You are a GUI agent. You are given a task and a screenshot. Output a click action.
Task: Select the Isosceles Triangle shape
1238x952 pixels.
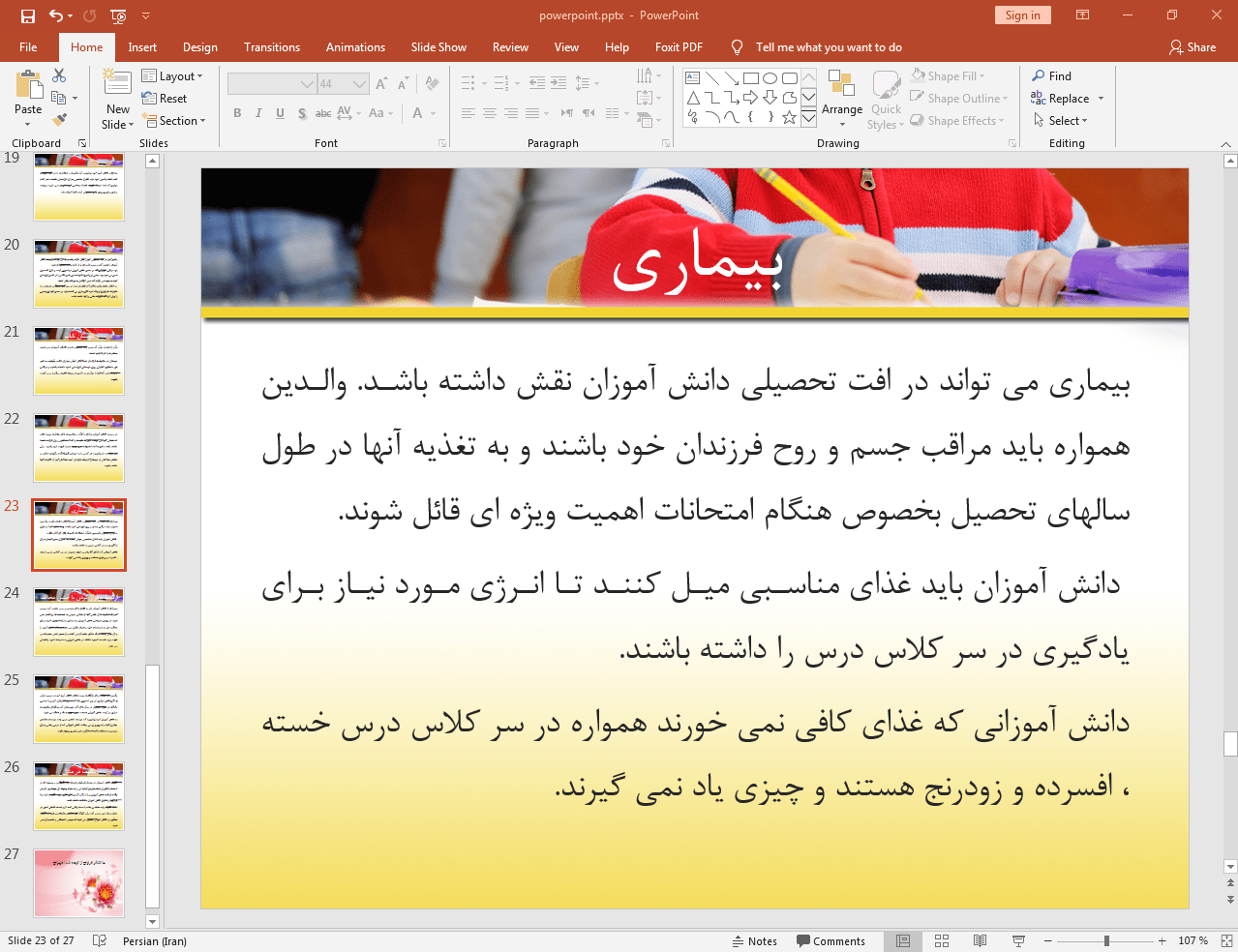tap(693, 98)
